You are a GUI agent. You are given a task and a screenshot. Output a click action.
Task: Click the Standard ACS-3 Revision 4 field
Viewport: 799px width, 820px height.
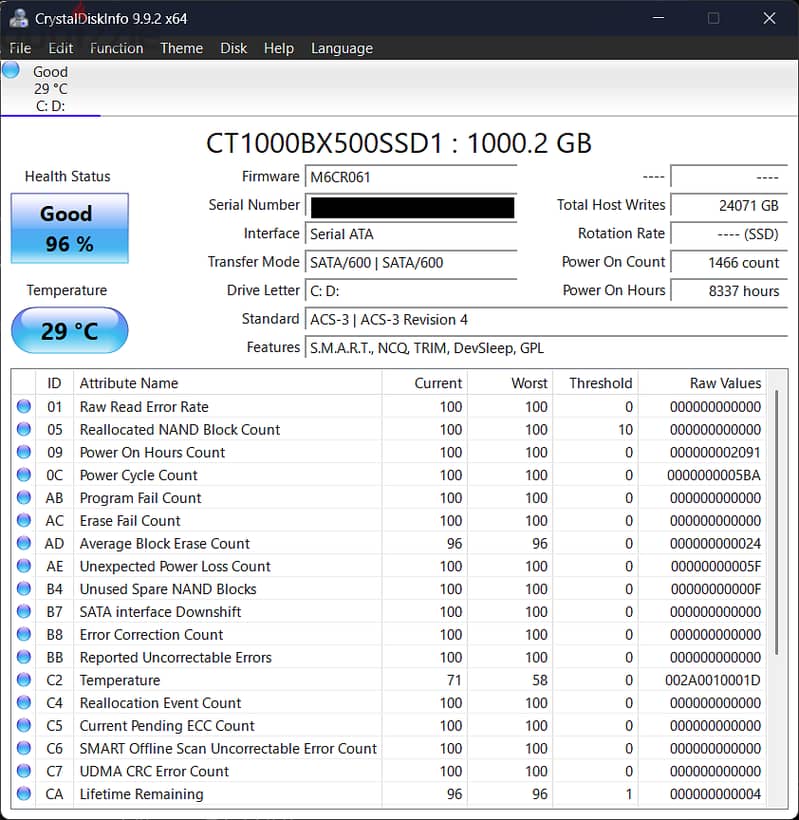point(546,320)
